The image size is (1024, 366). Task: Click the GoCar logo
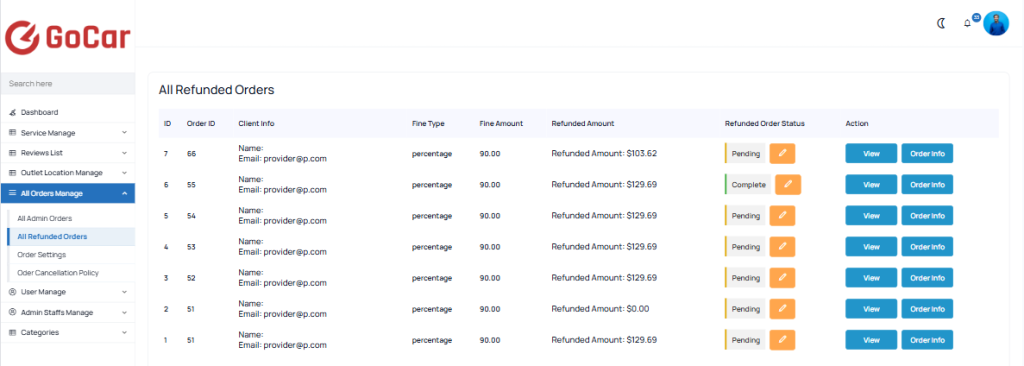[67, 37]
